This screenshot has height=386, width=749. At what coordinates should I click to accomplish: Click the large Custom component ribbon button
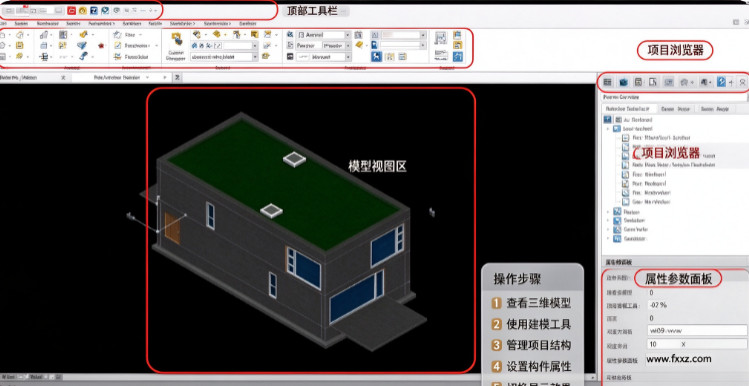pyautogui.click(x=176, y=47)
